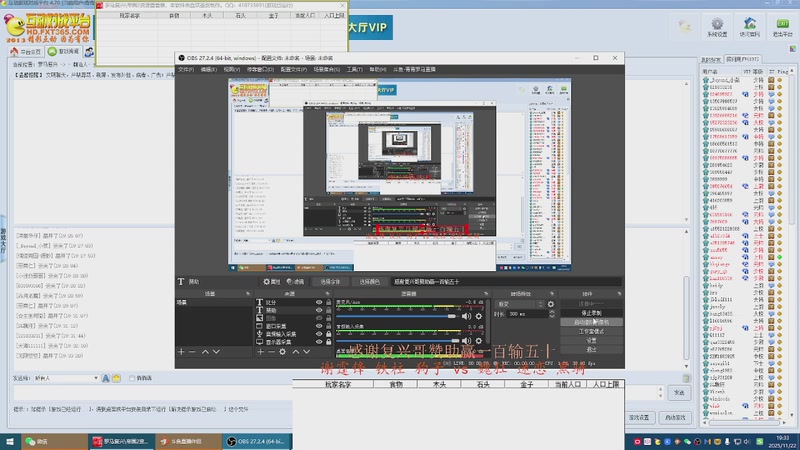Undock the scene transitions panel via header icon
This screenshot has width=800, height=450.
click(552, 294)
